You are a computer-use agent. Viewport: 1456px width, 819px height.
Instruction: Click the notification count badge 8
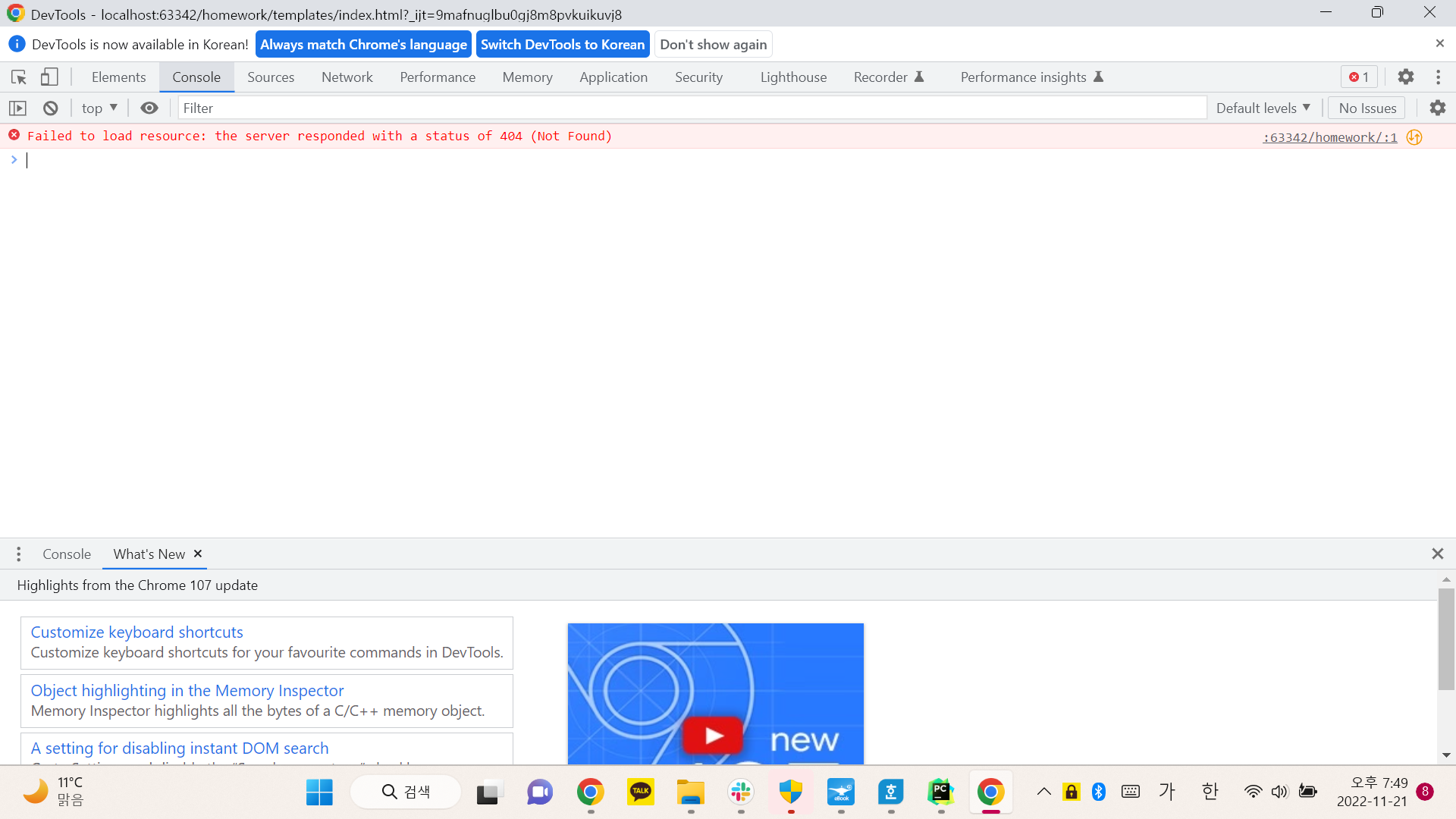[x=1425, y=792]
